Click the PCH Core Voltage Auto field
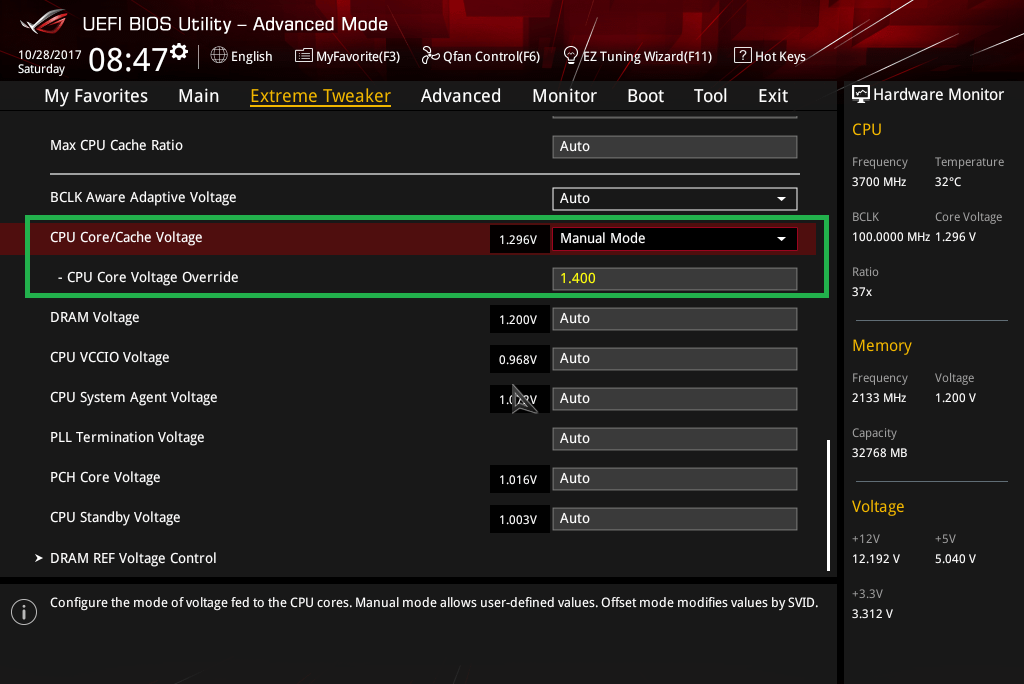Screen dimensions: 1024x684 coord(675,479)
